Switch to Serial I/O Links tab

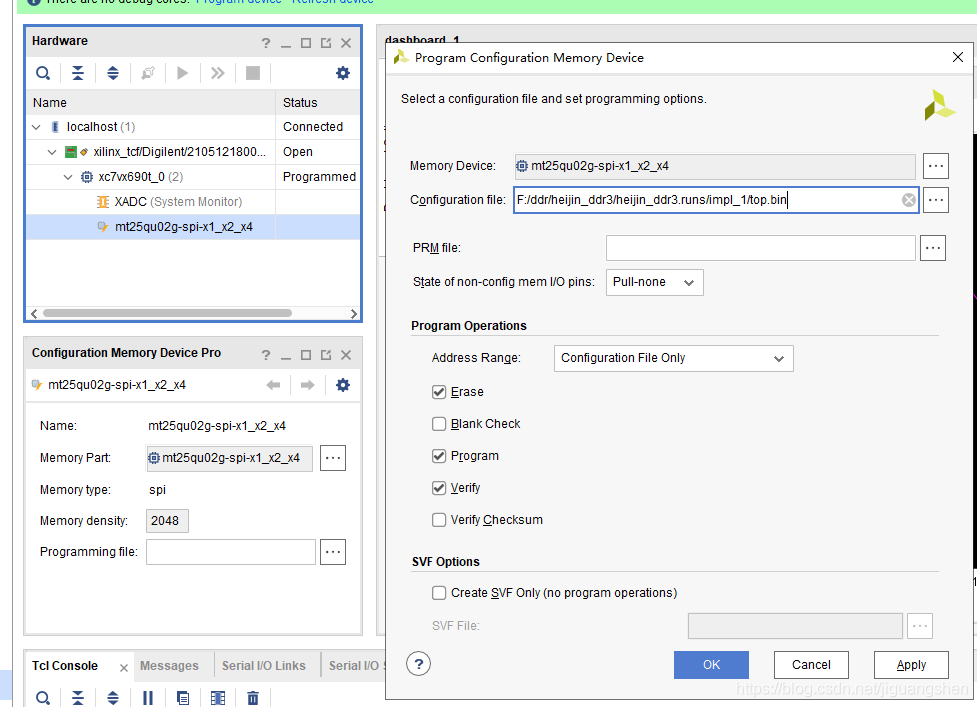pos(264,666)
